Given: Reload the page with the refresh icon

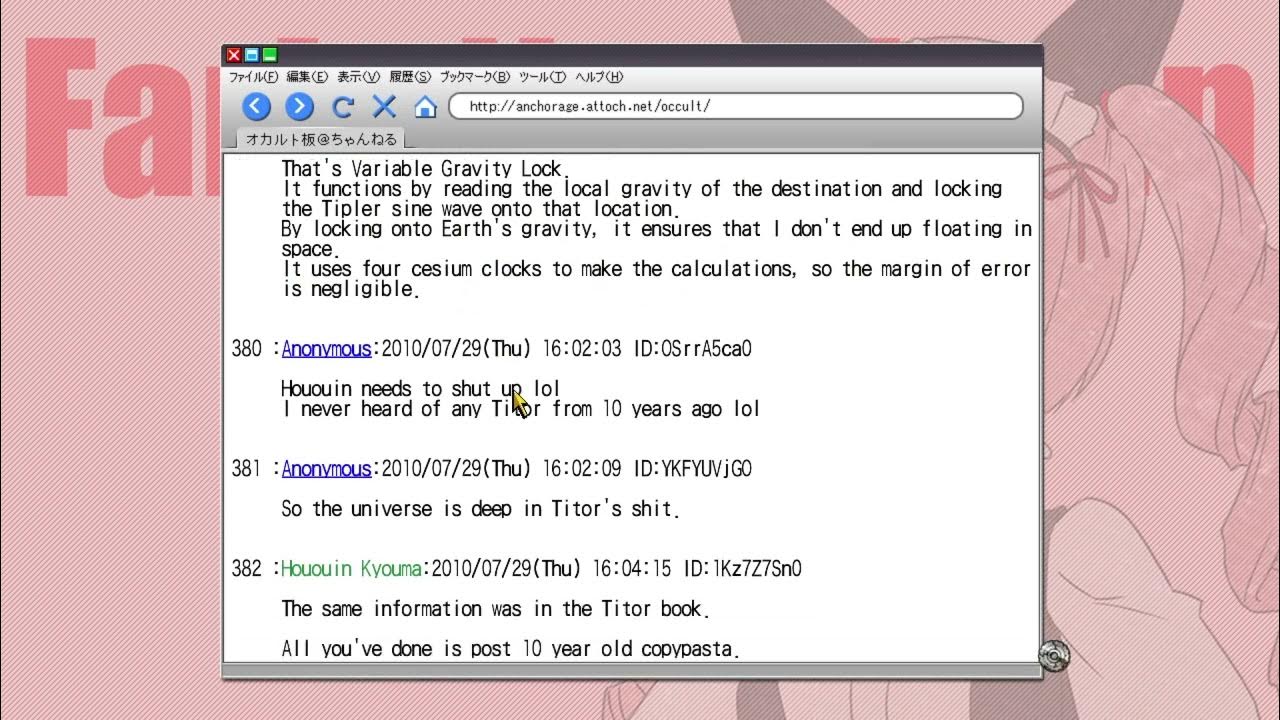Looking at the screenshot, I should [343, 107].
